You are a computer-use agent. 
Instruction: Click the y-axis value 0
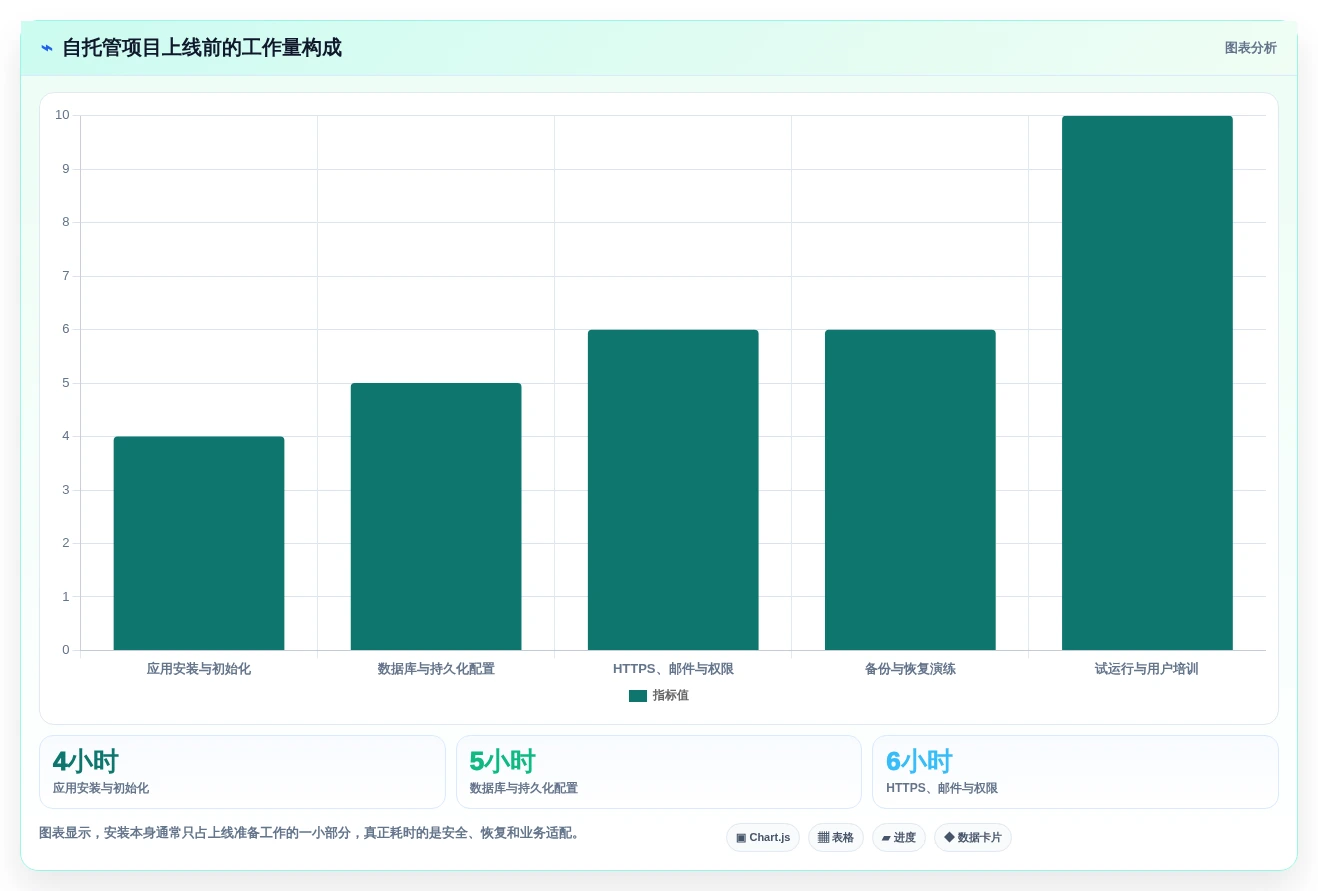[x=66, y=650]
